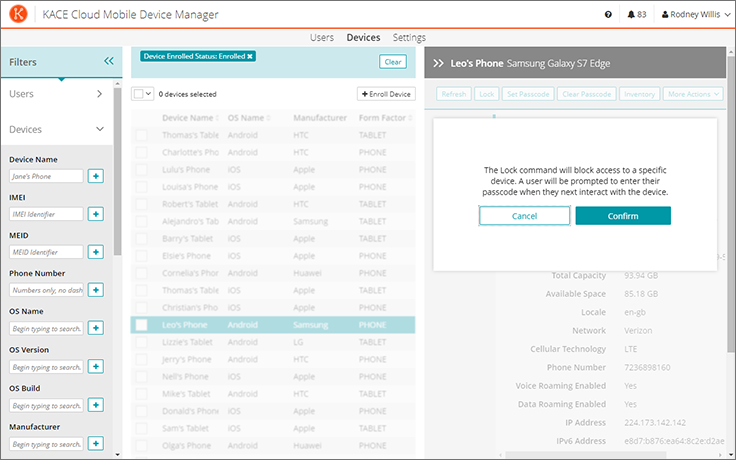Click the Manufacturer column header

320,118
